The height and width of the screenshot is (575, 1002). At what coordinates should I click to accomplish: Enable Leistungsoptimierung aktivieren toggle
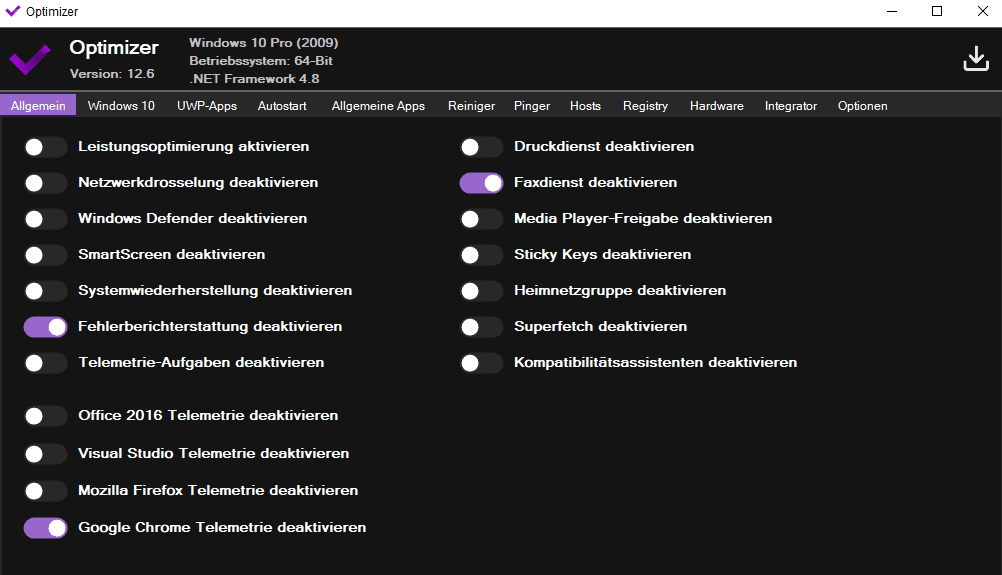point(46,147)
